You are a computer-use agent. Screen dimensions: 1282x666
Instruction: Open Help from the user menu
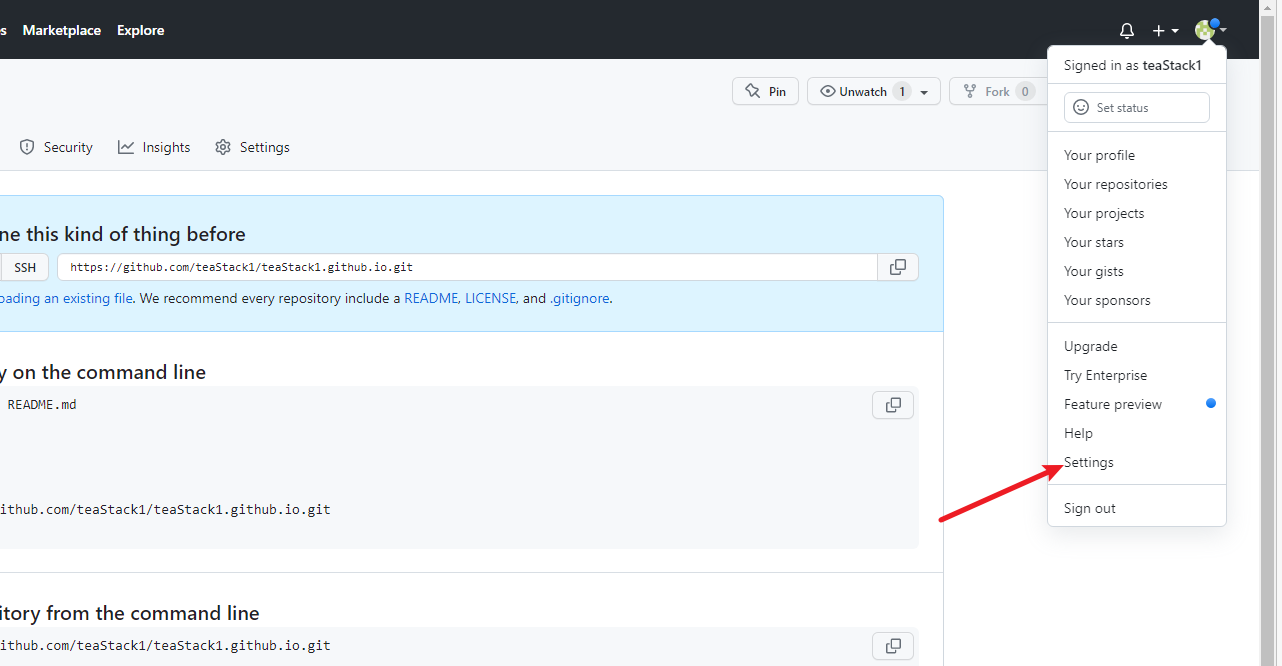pyautogui.click(x=1136, y=433)
